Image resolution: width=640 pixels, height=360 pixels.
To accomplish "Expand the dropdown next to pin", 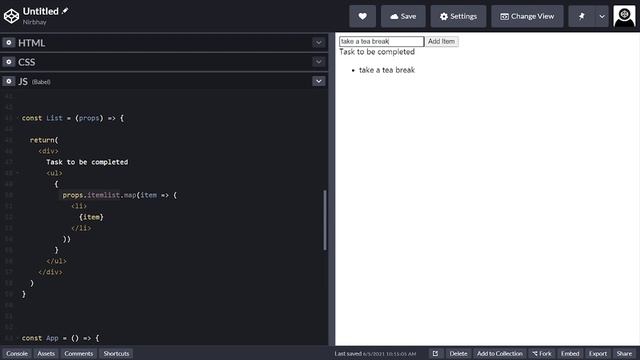I will point(602,16).
